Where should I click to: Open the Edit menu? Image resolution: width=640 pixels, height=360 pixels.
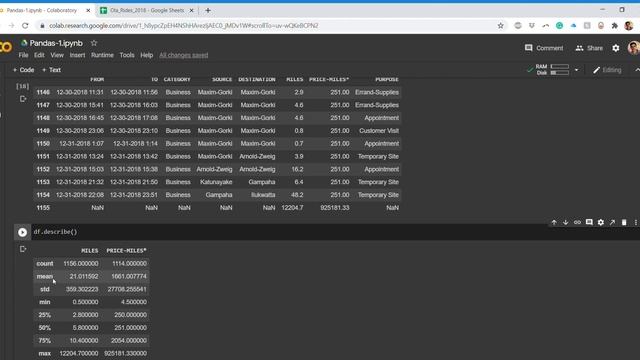pyautogui.click(x=39, y=55)
